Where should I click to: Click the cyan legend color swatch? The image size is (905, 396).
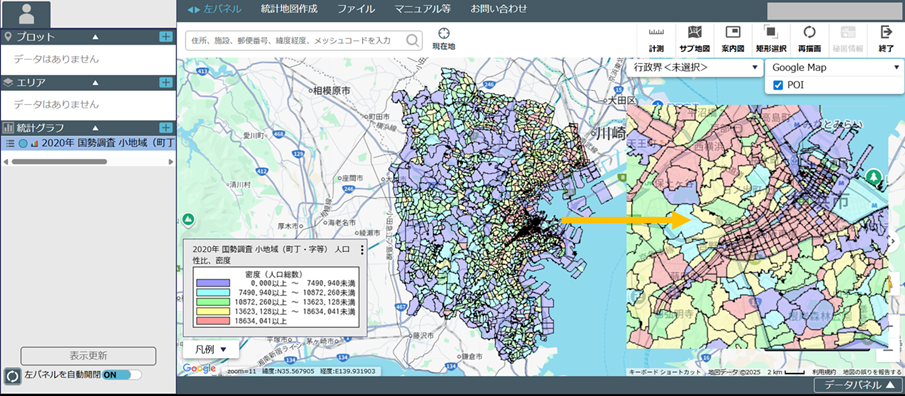point(212,293)
